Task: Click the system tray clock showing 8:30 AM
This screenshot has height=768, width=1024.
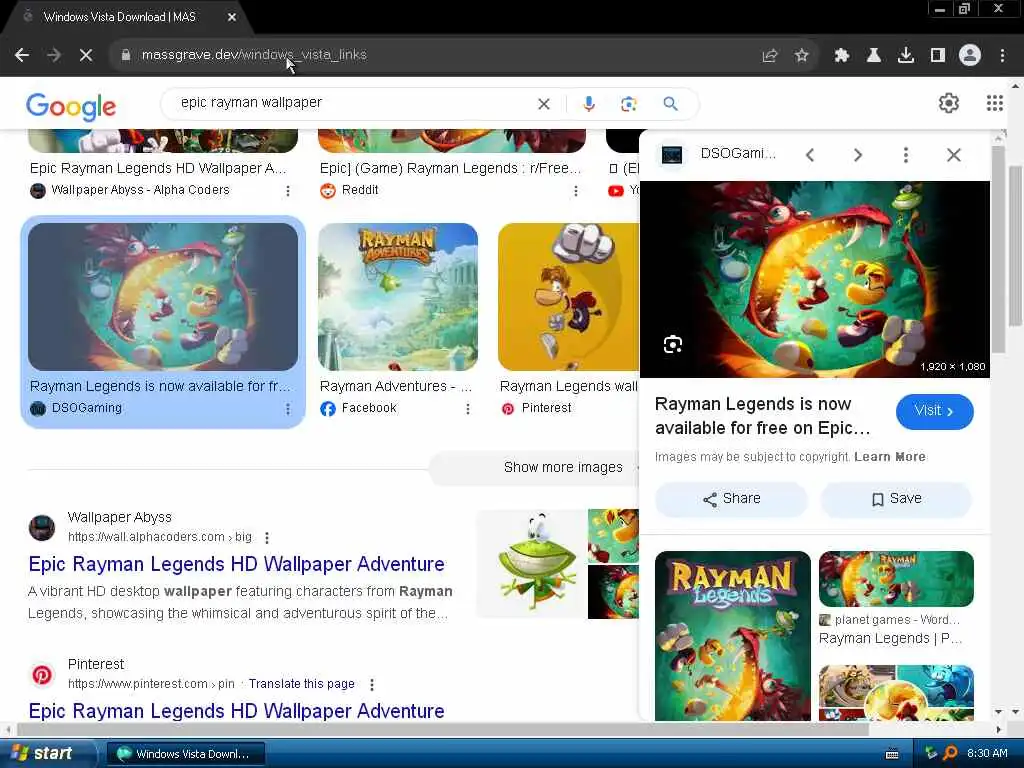Action: tap(987, 754)
